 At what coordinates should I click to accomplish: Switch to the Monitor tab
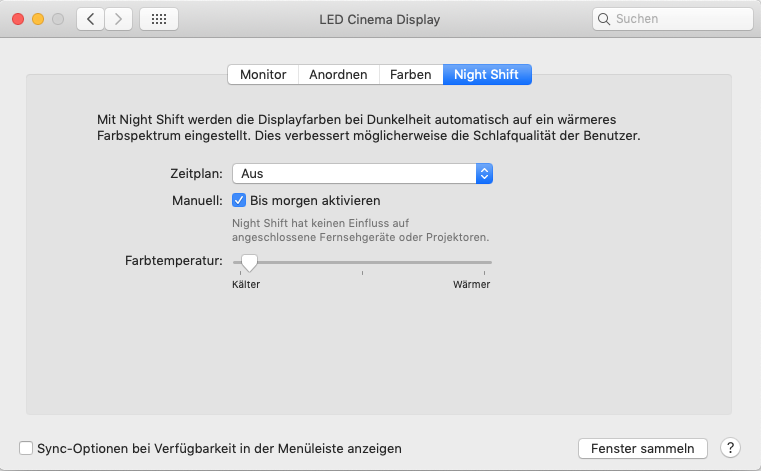(263, 74)
